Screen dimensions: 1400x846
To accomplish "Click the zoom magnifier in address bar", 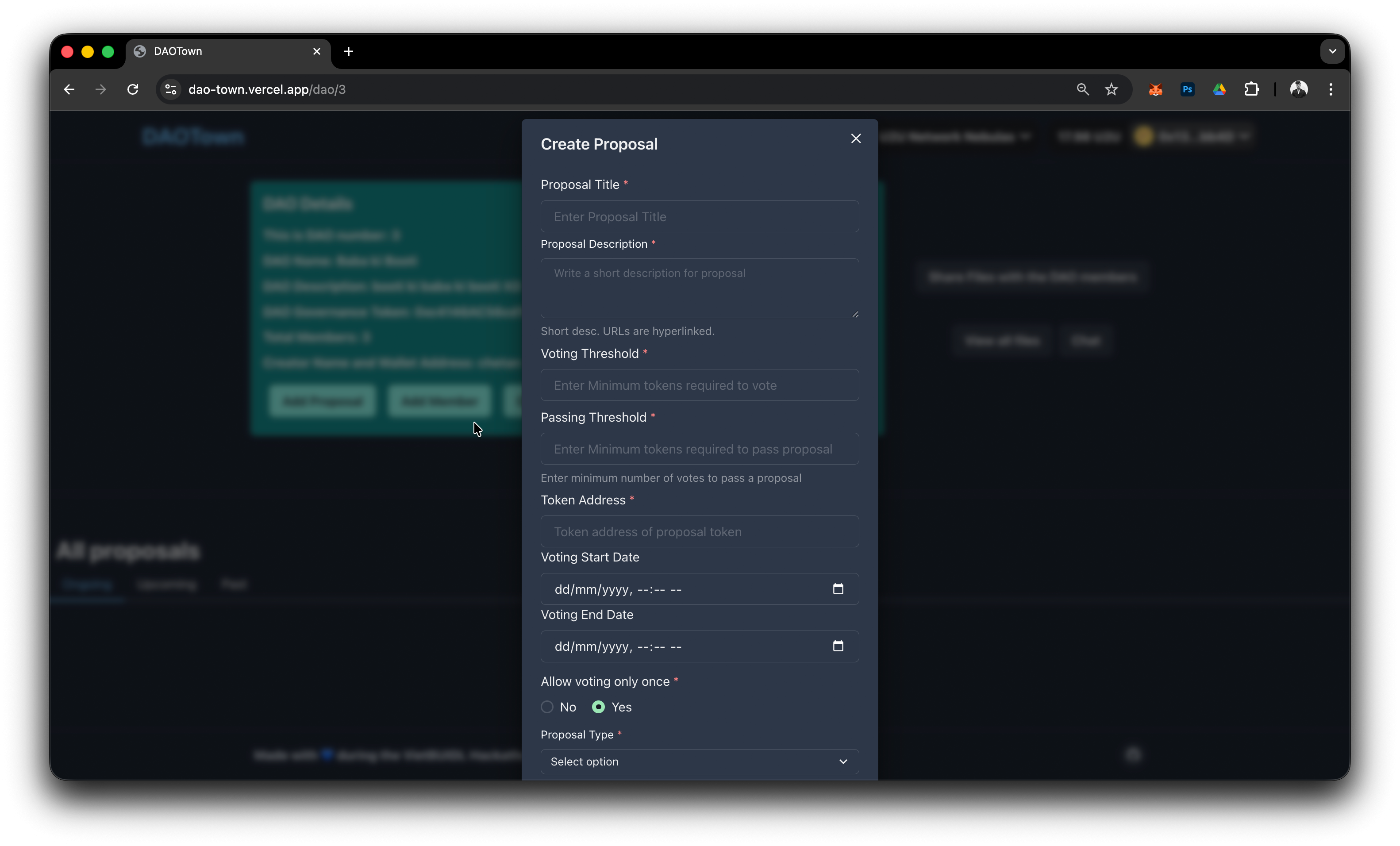I will click(x=1082, y=89).
